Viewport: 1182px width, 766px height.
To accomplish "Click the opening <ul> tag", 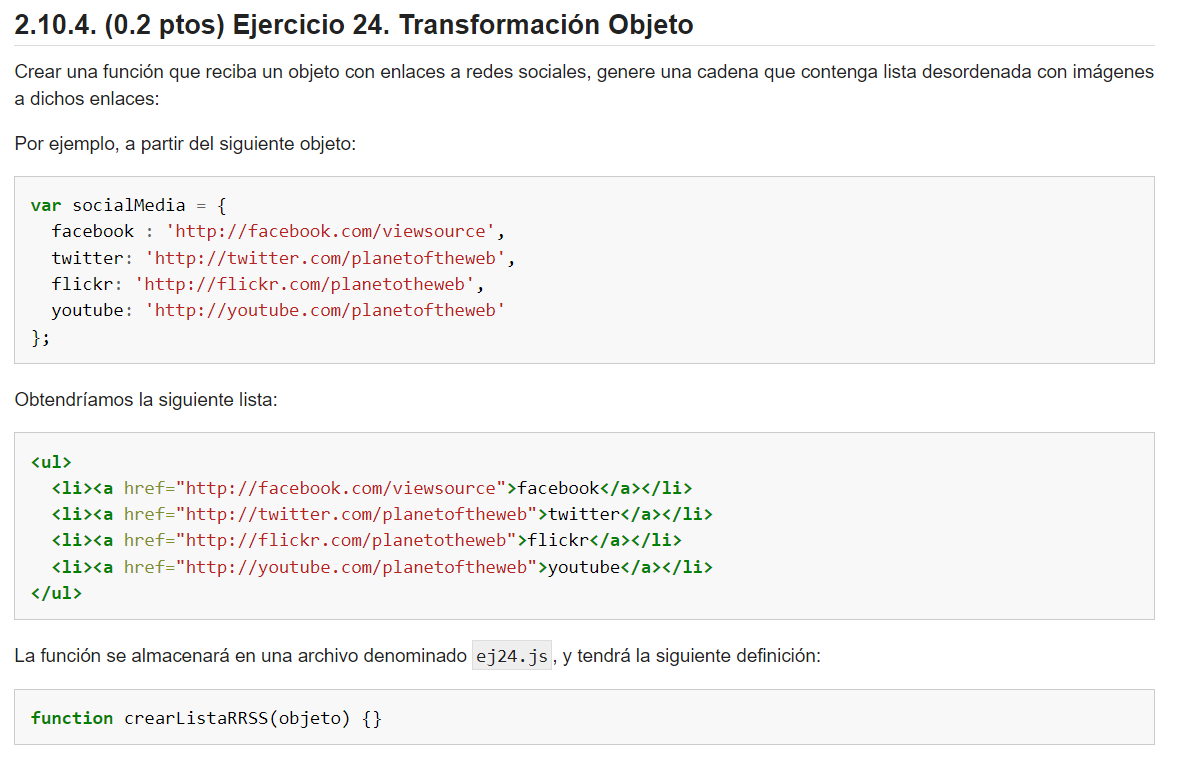I will coord(51,461).
